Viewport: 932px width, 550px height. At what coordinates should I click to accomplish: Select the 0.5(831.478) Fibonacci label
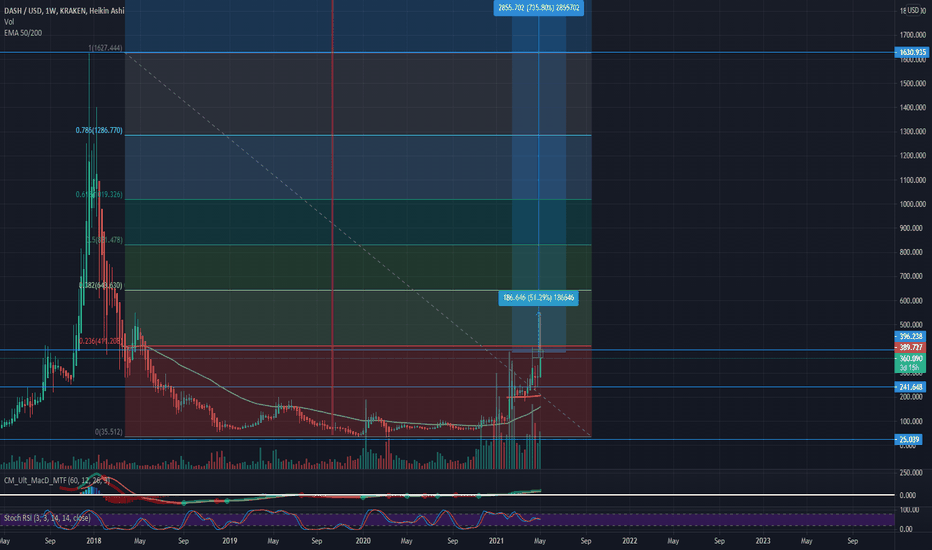(105, 240)
